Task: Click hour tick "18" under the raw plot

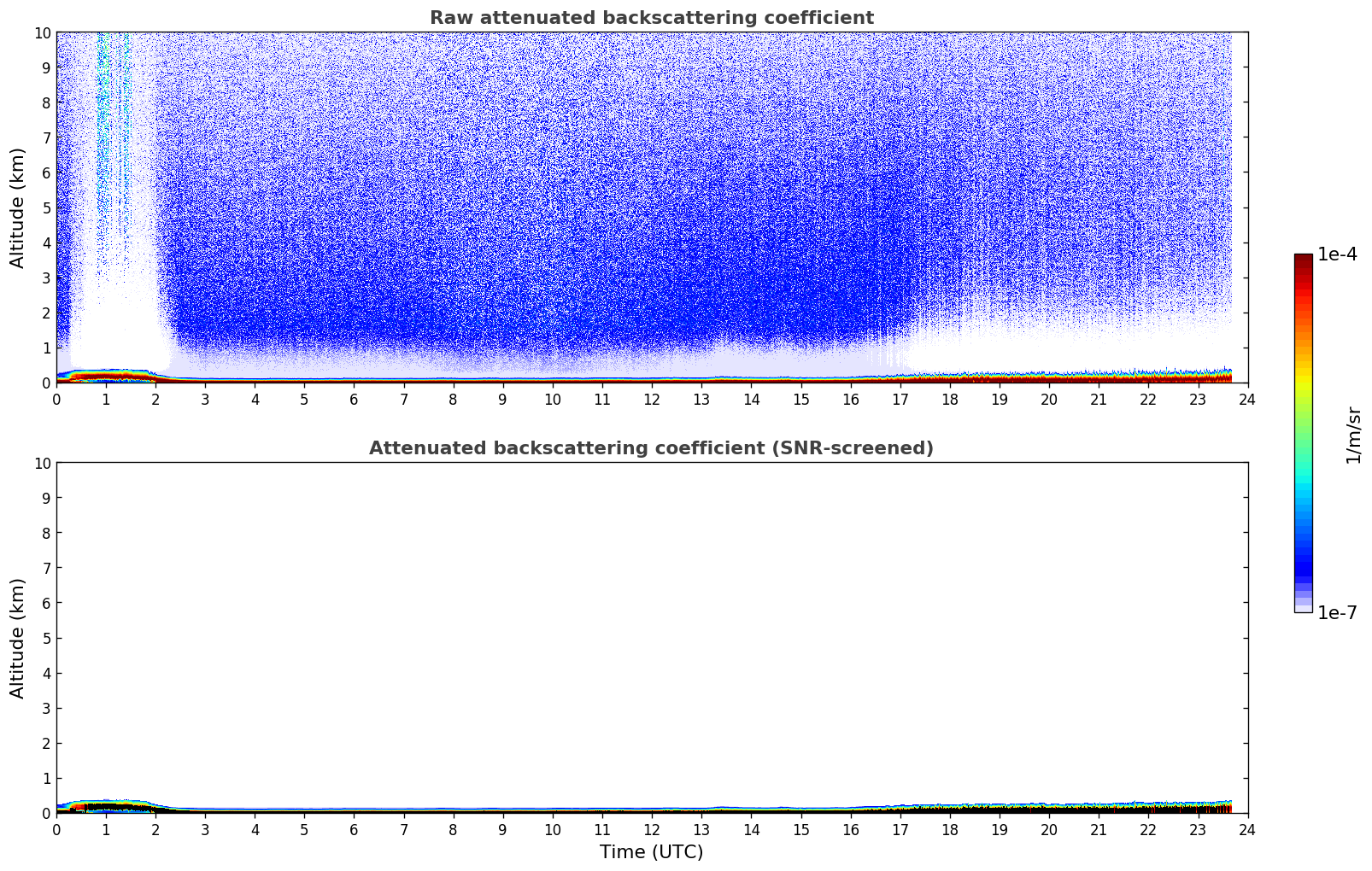Action: (950, 399)
